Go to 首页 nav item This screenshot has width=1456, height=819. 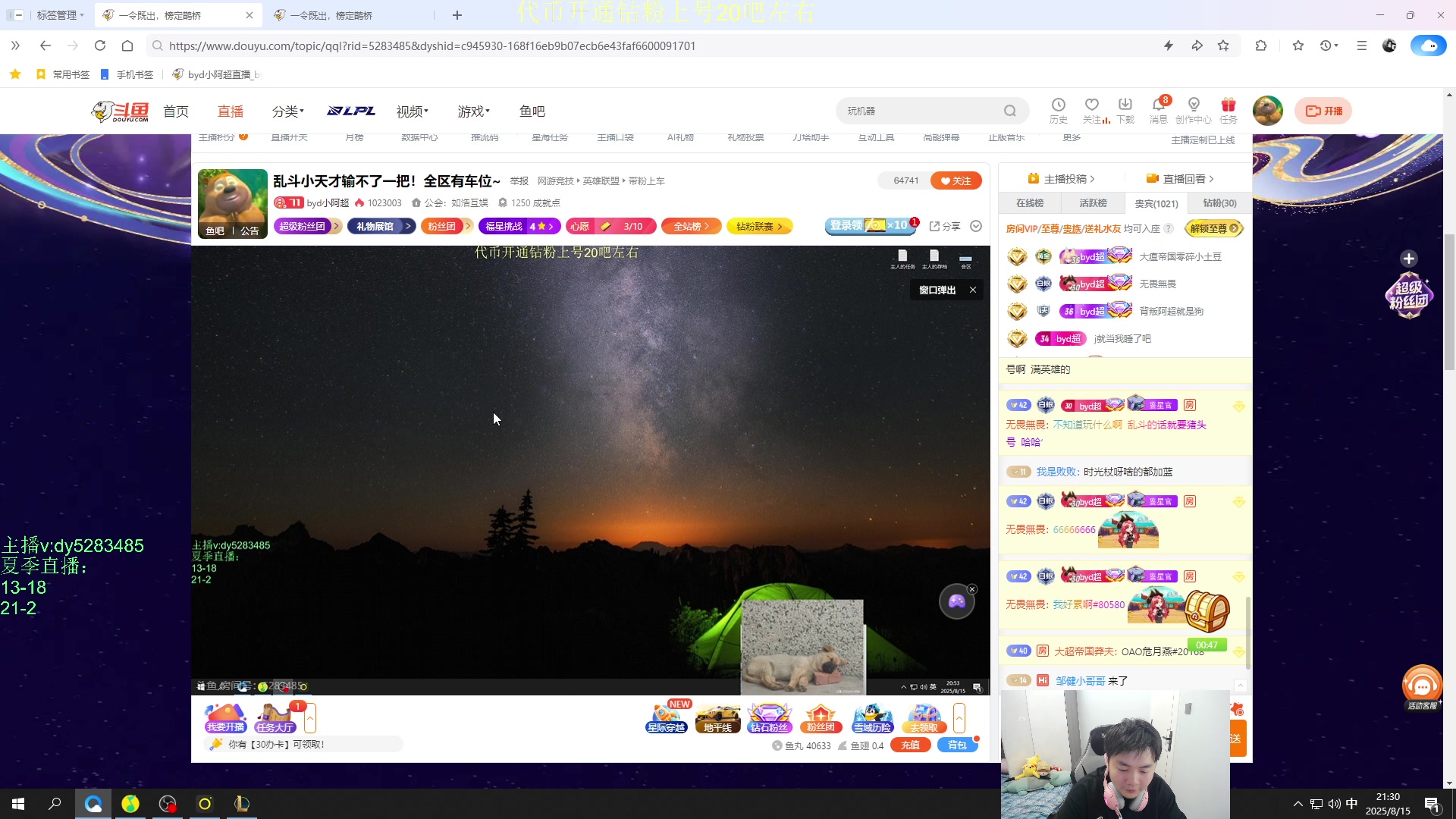click(x=176, y=111)
